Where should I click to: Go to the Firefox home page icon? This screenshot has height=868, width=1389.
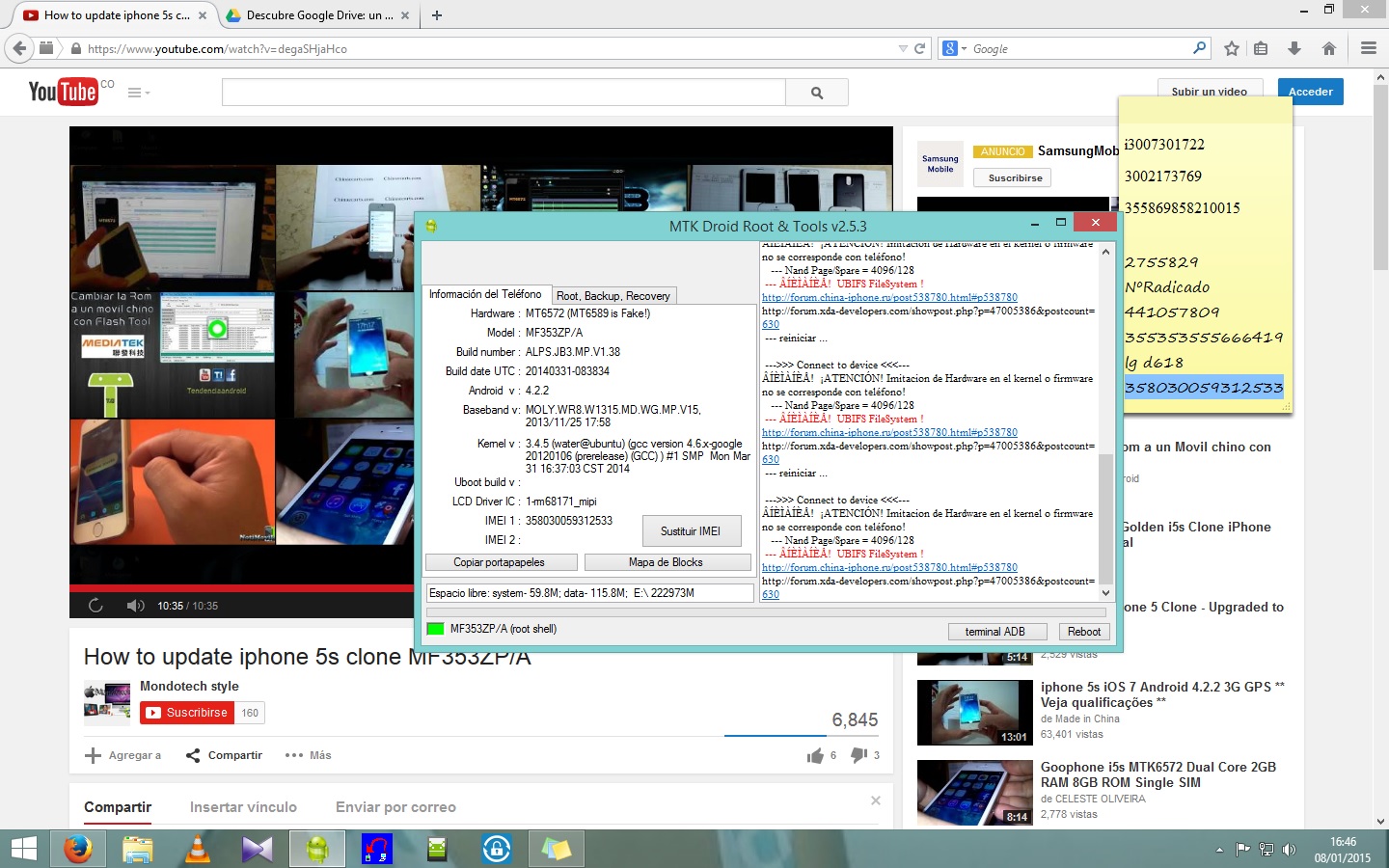(1329, 48)
